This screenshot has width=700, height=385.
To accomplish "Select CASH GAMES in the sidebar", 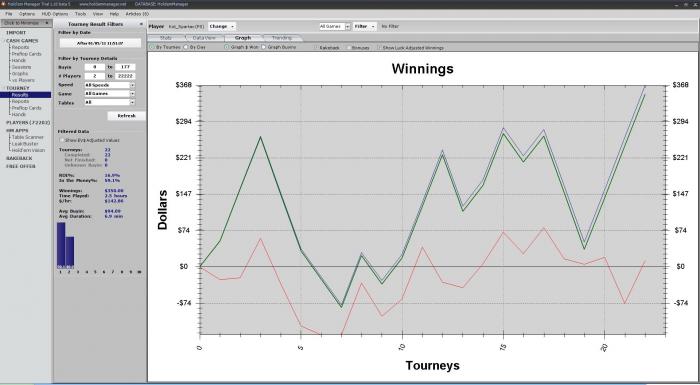I will pos(22,41).
